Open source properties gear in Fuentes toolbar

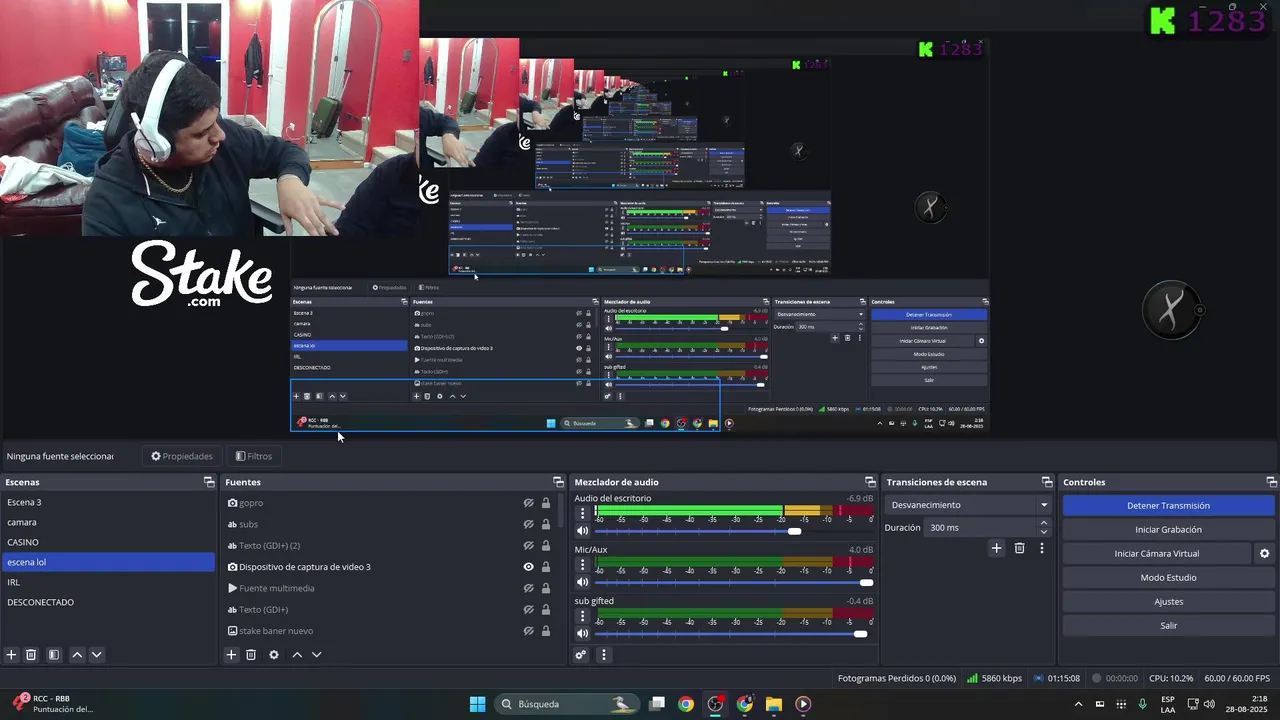tap(274, 655)
